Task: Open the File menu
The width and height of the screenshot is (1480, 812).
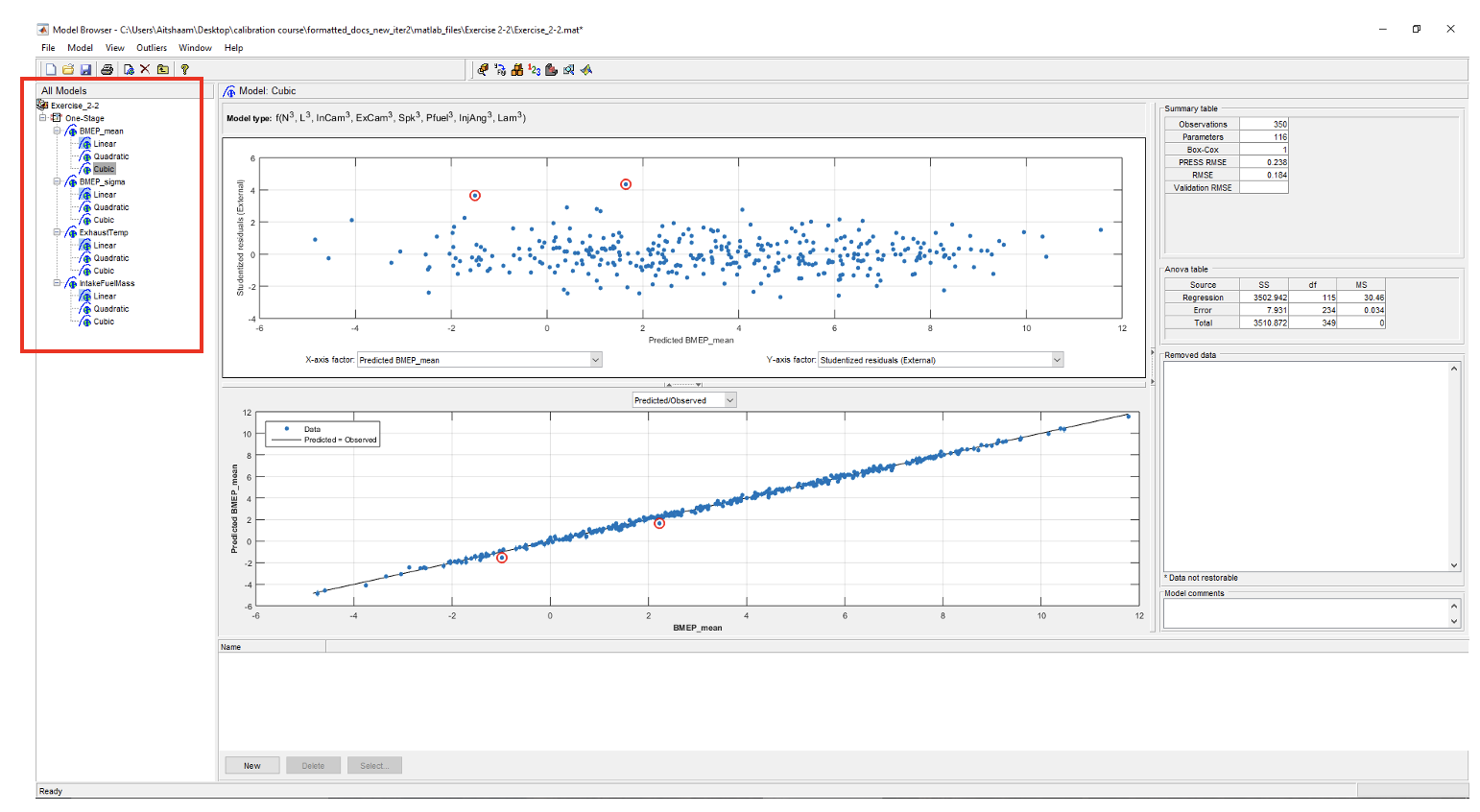Action: [48, 48]
